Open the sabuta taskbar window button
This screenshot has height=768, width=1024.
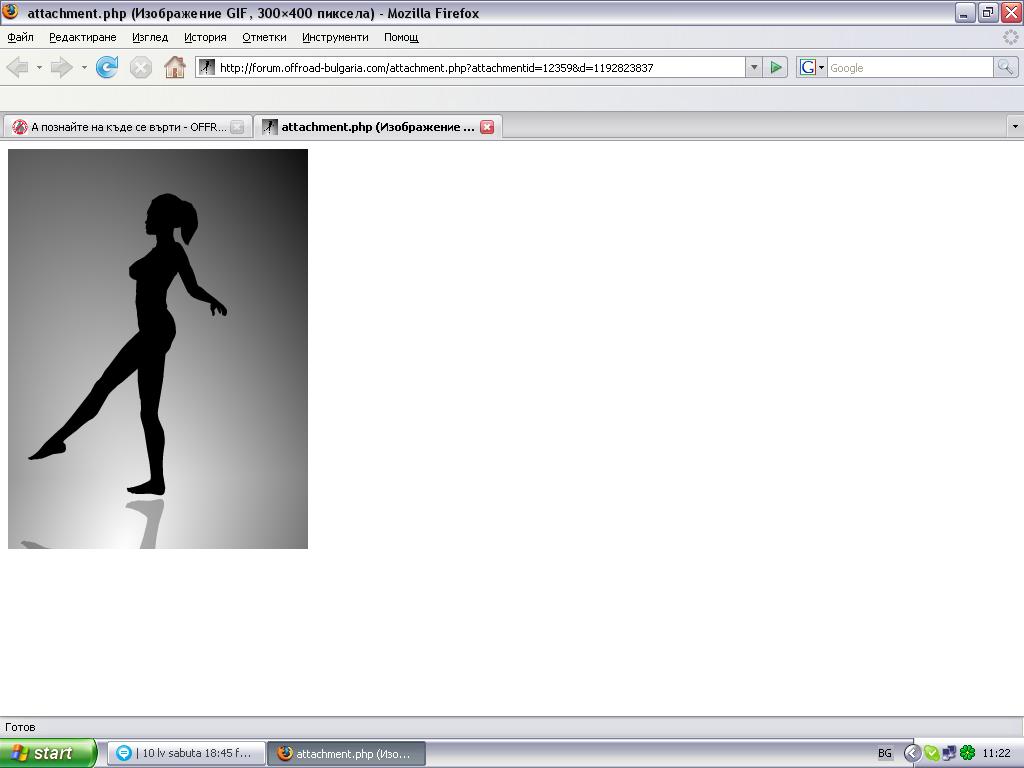click(186, 753)
